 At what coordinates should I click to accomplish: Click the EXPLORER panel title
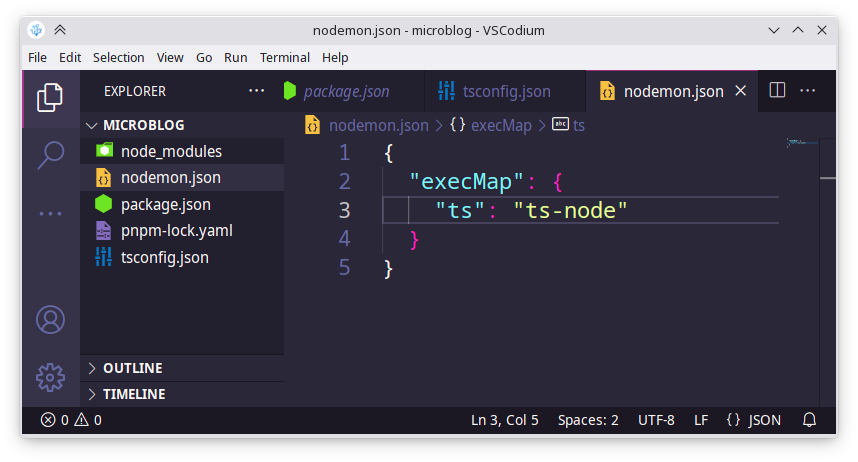tap(135, 91)
